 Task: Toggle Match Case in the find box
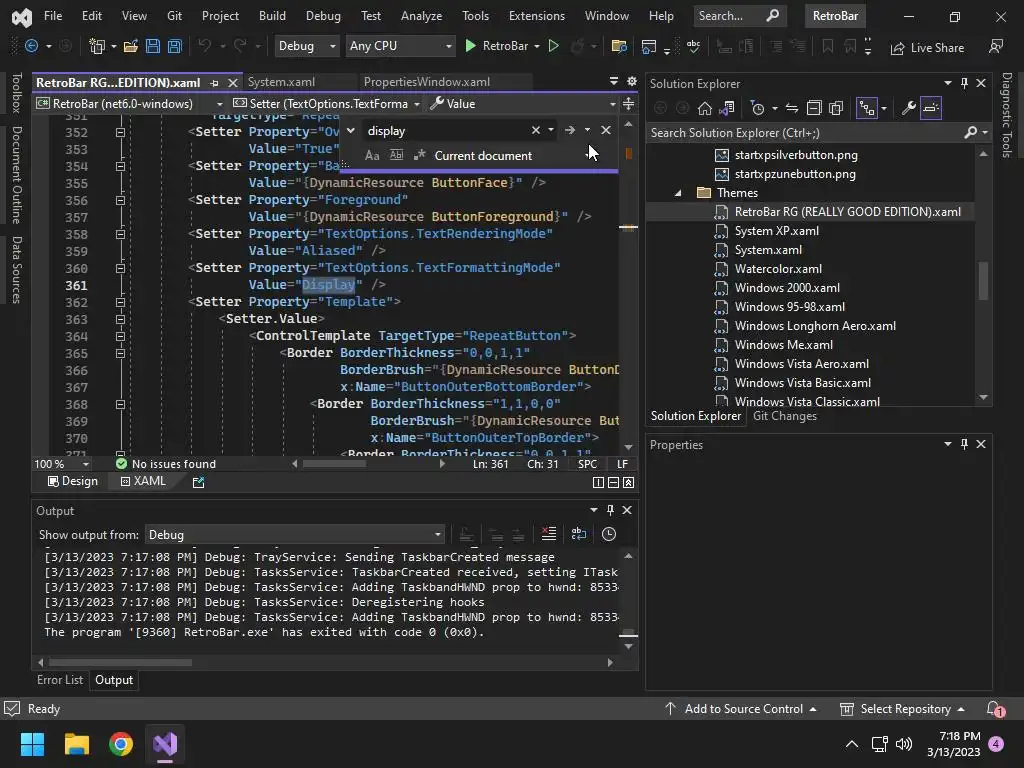pyautogui.click(x=372, y=155)
